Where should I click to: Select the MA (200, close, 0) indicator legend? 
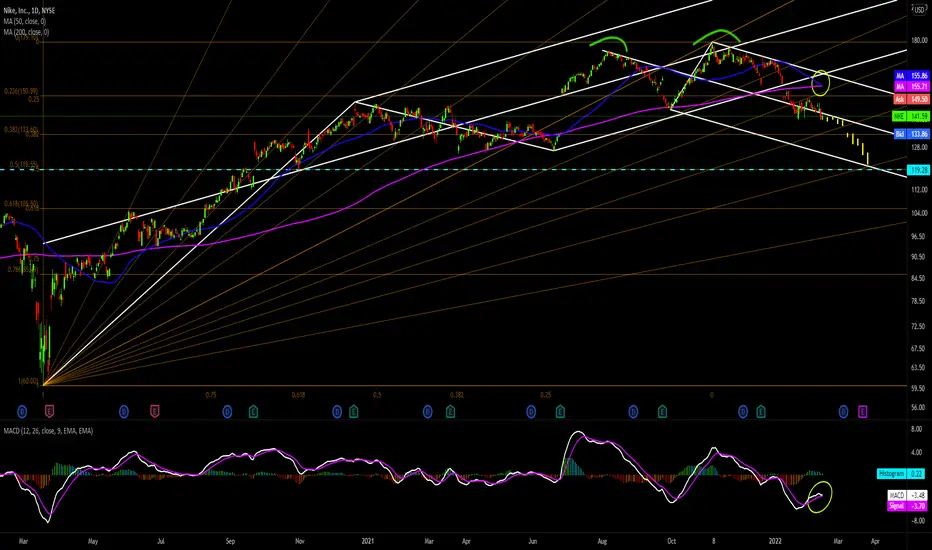coord(26,32)
